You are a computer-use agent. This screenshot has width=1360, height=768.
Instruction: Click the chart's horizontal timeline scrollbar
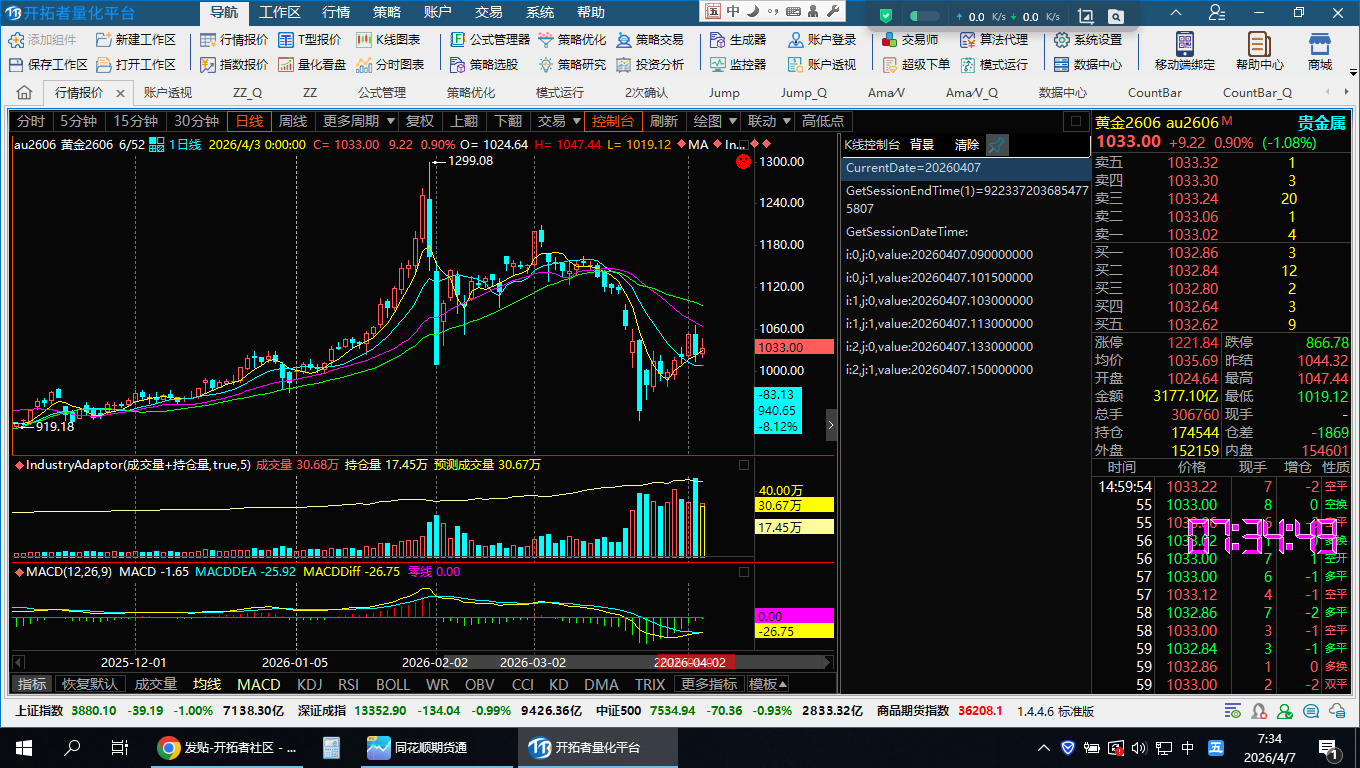(420, 662)
